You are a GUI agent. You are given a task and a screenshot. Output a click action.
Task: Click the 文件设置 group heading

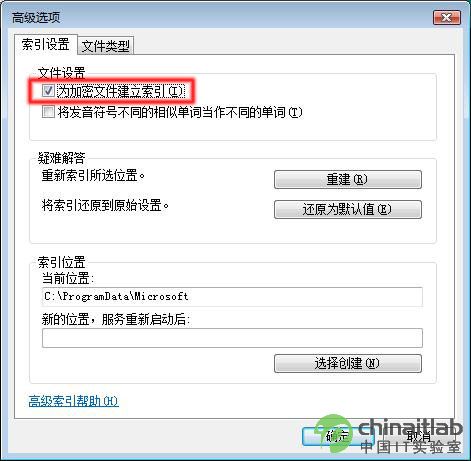61,73
